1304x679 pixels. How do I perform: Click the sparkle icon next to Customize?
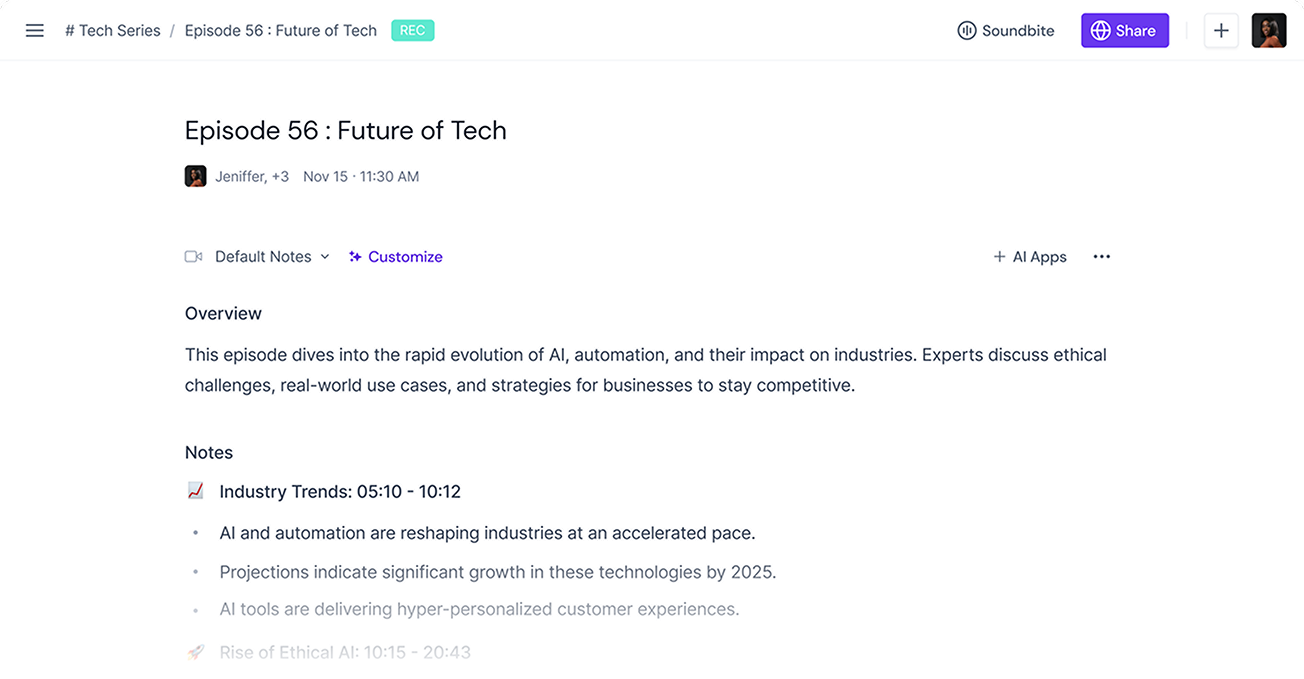click(x=355, y=256)
